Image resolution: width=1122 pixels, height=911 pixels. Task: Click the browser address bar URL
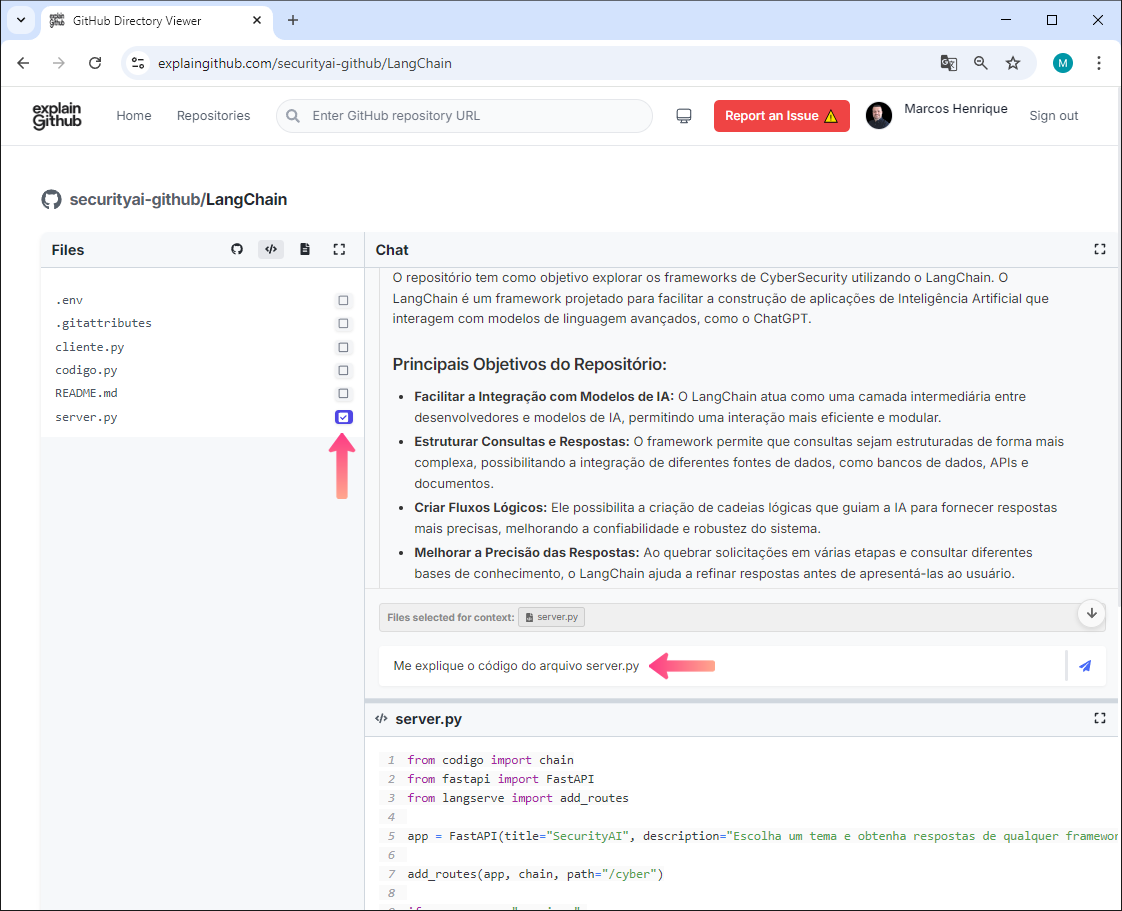[305, 63]
